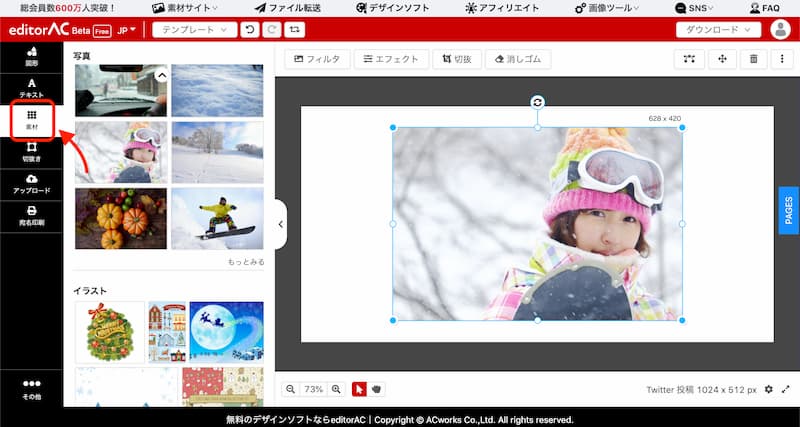This screenshot has height=427, width=800.
Task: Select the snowy car windshield photo
Action: coord(121,90)
